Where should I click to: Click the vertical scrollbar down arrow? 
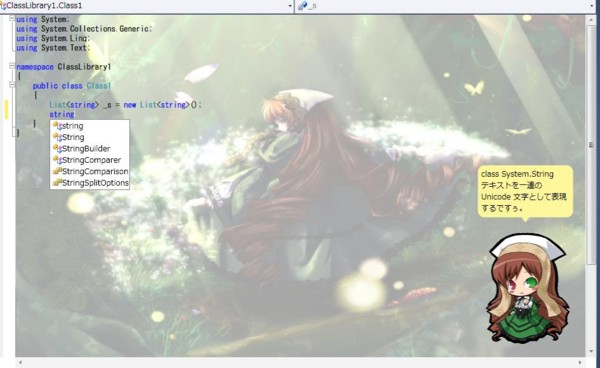pyautogui.click(x=592, y=351)
